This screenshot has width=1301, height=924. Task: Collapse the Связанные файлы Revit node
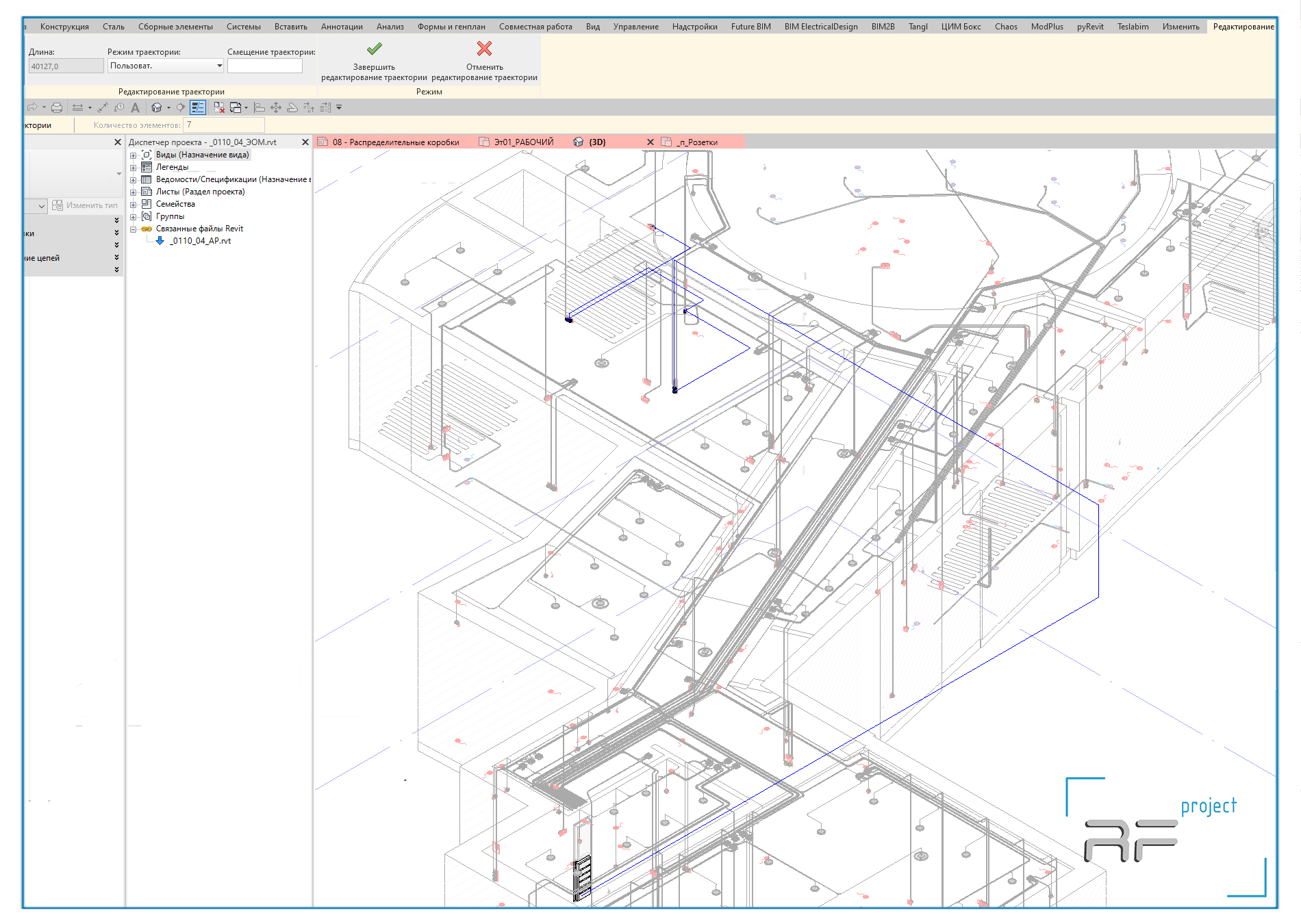(134, 229)
